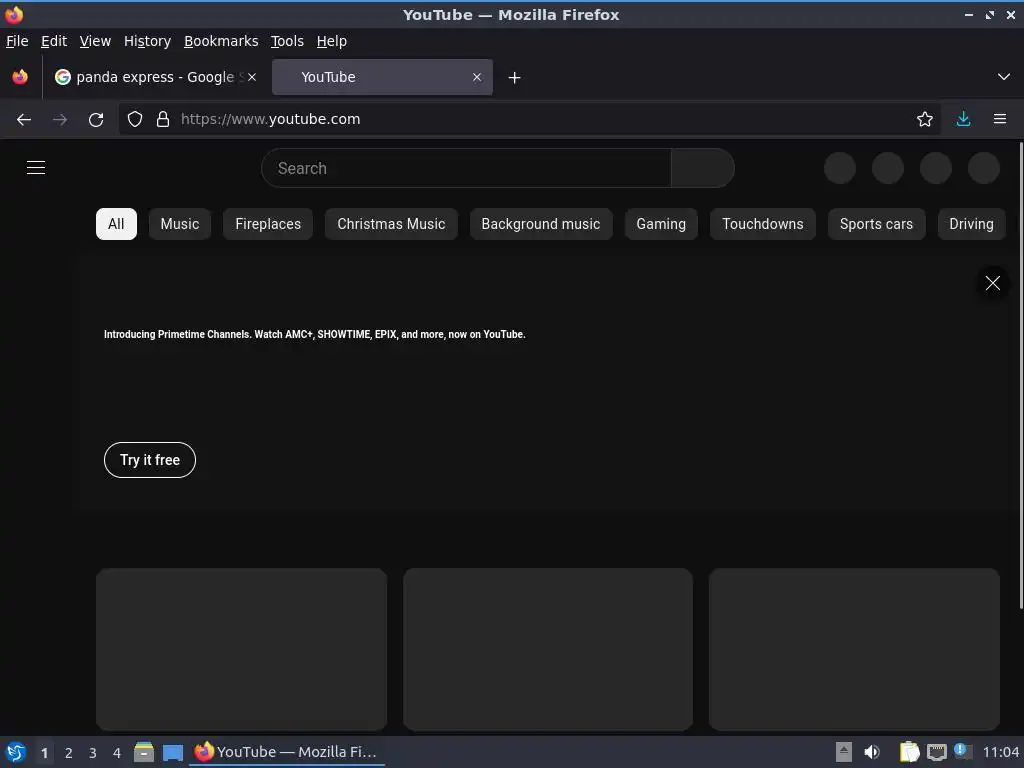
Task: Switch to workspace 3 in taskbar
Action: pos(93,753)
